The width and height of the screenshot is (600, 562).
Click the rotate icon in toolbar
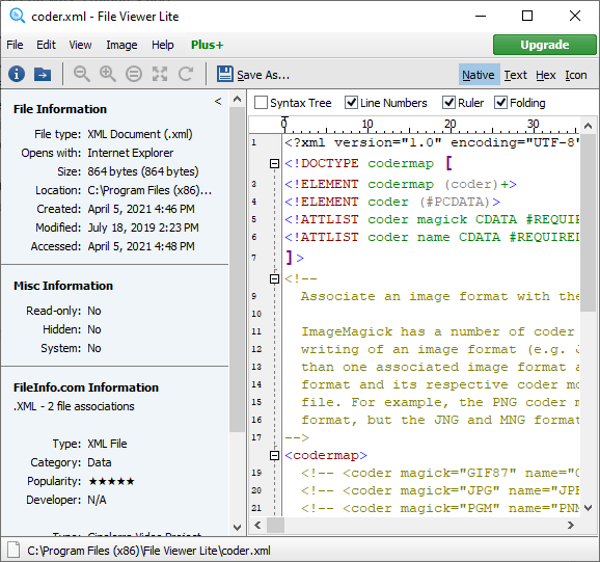tap(186, 74)
